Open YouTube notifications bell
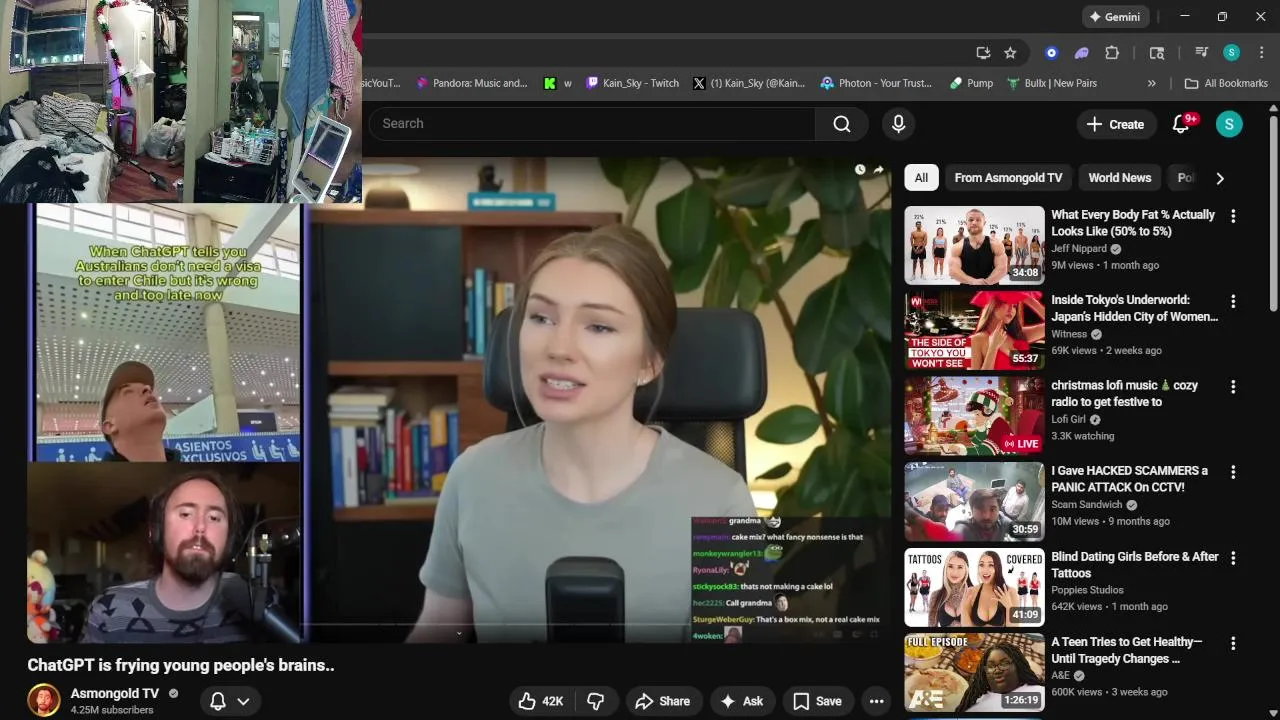This screenshot has width=1280, height=720. pos(1182,124)
